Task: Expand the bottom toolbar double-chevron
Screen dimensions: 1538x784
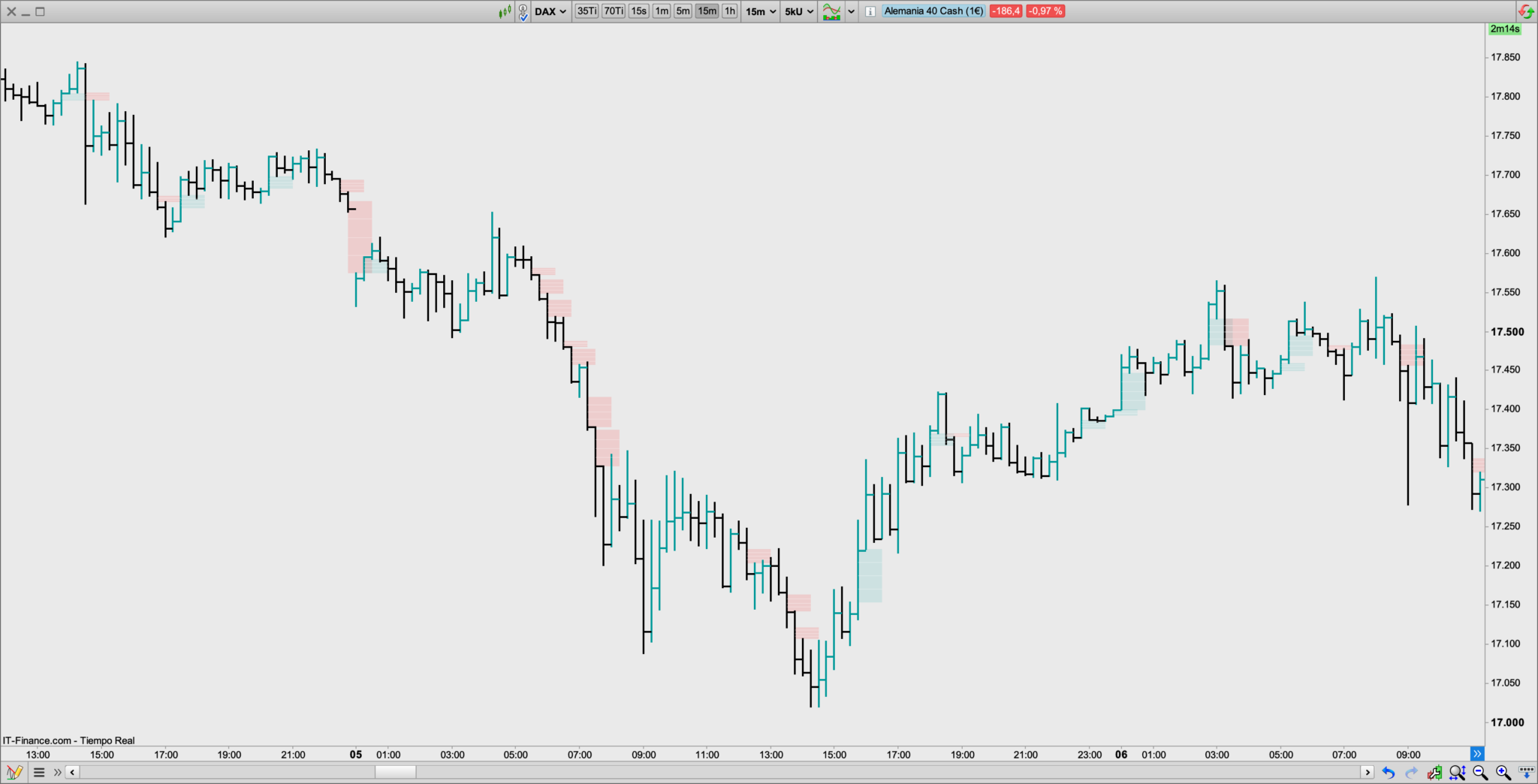Action: pyautogui.click(x=57, y=772)
